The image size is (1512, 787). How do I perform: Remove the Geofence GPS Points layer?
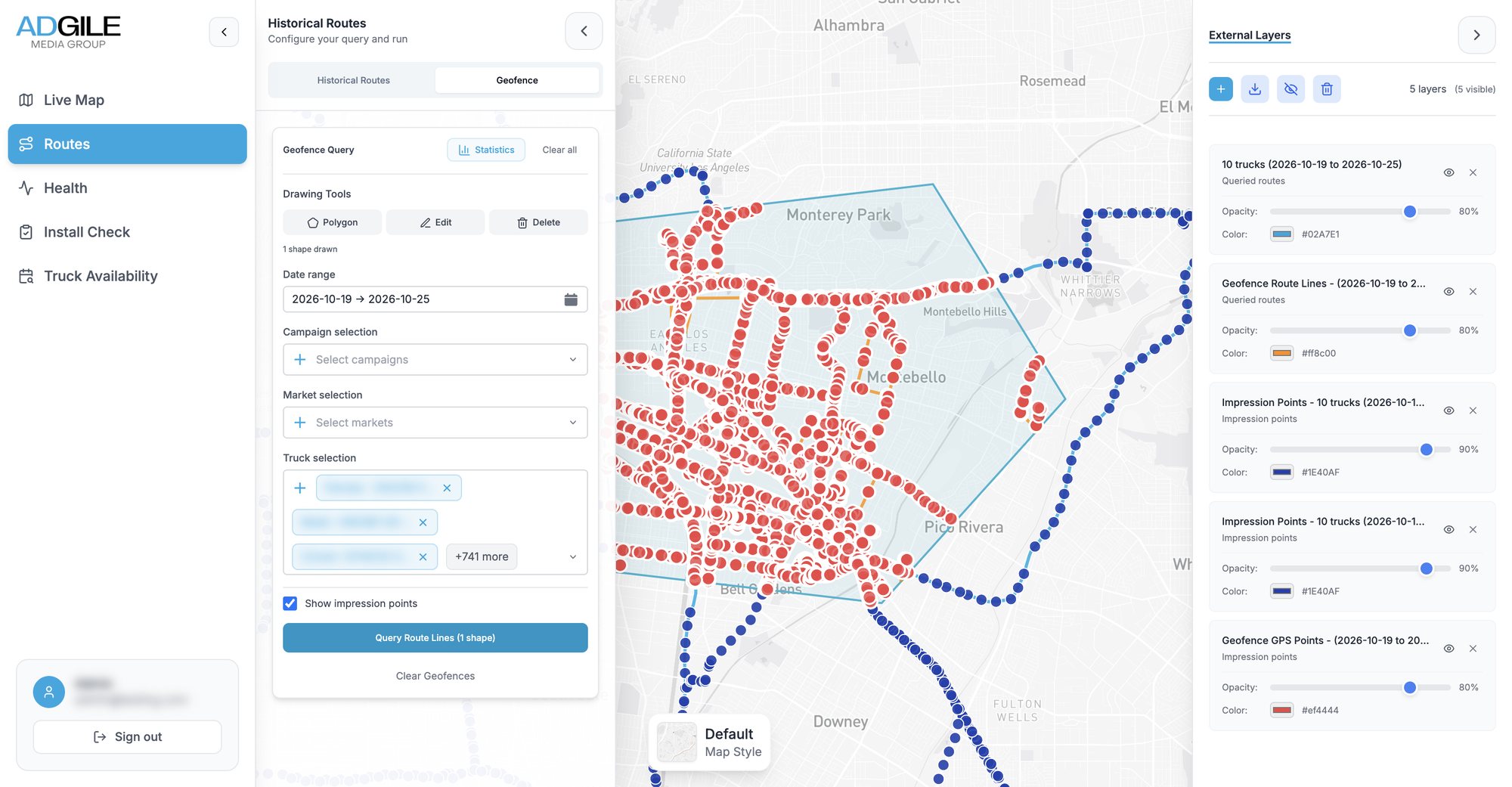[x=1473, y=649]
